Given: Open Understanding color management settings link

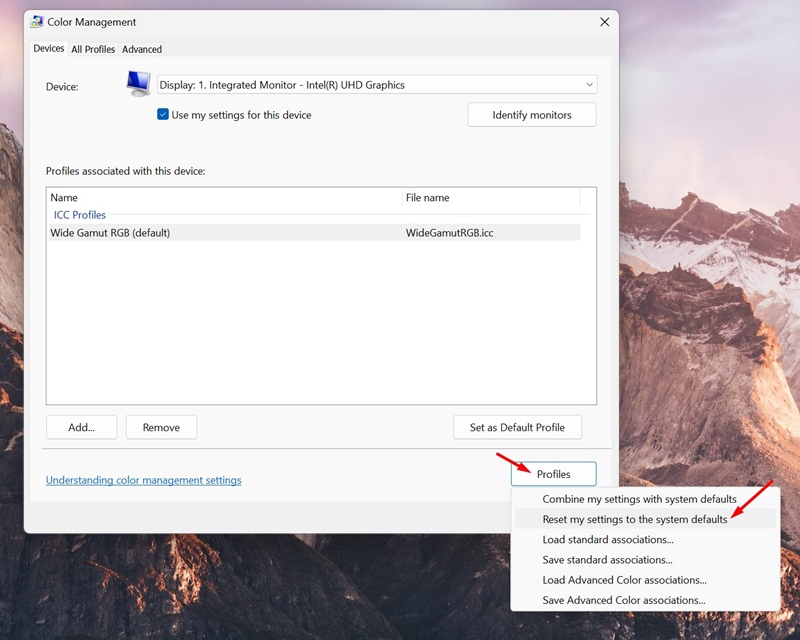Looking at the screenshot, I should coord(143,480).
